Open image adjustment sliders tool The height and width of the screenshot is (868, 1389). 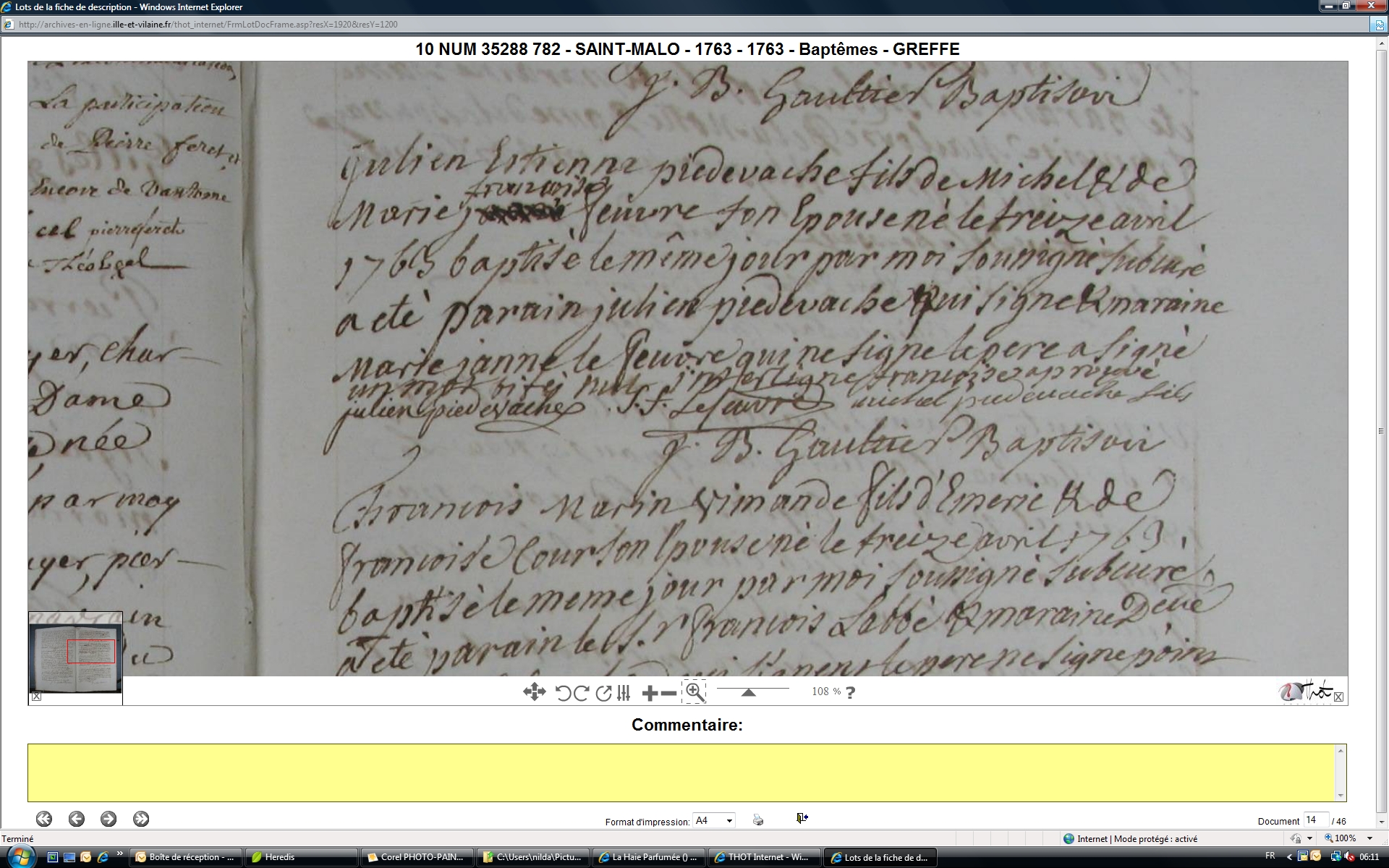coord(624,693)
